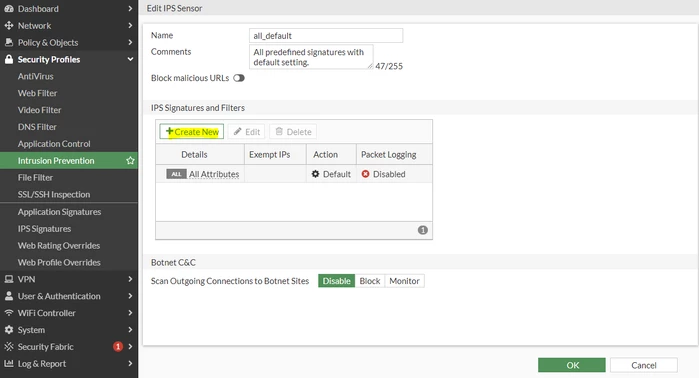Click the green OK button
Image resolution: width=699 pixels, height=378 pixels.
[x=572, y=365]
